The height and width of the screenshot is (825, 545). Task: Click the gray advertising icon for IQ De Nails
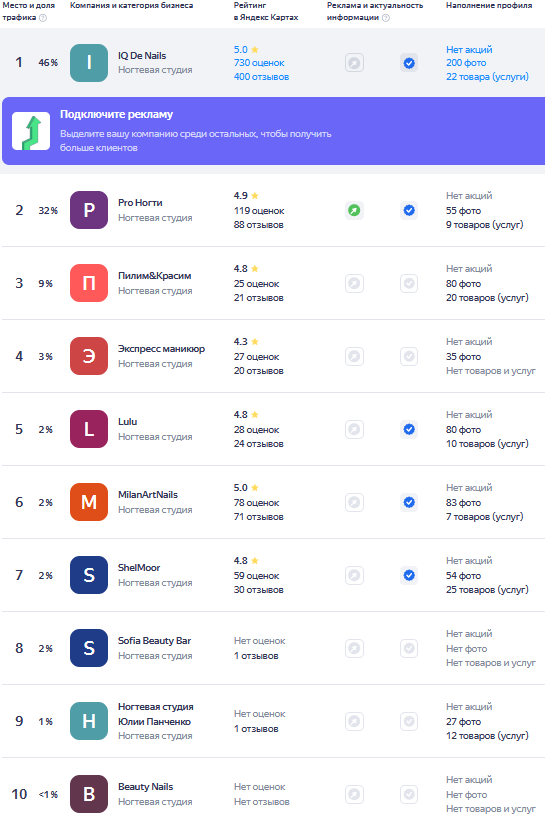coord(355,63)
